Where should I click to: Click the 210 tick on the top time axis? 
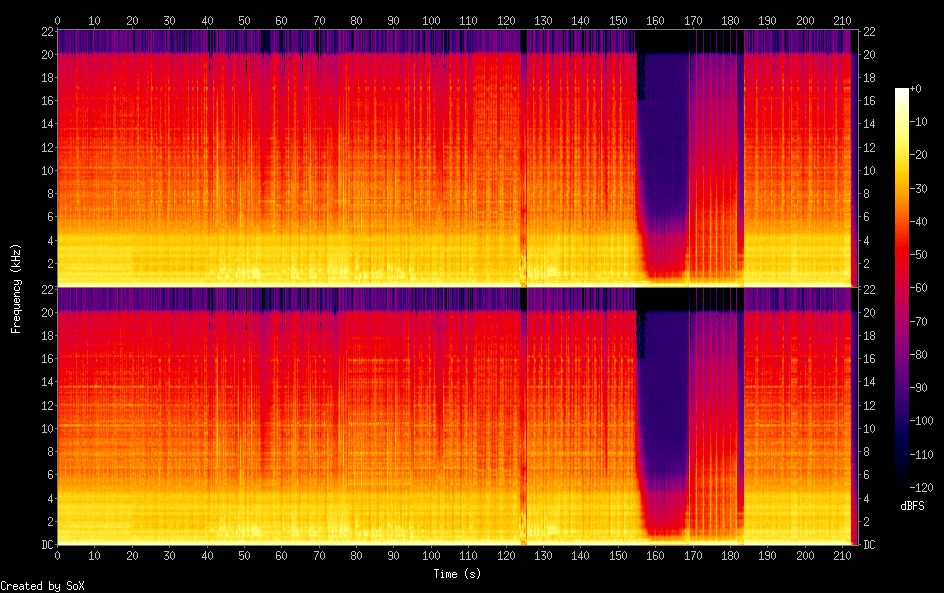[x=842, y=20]
